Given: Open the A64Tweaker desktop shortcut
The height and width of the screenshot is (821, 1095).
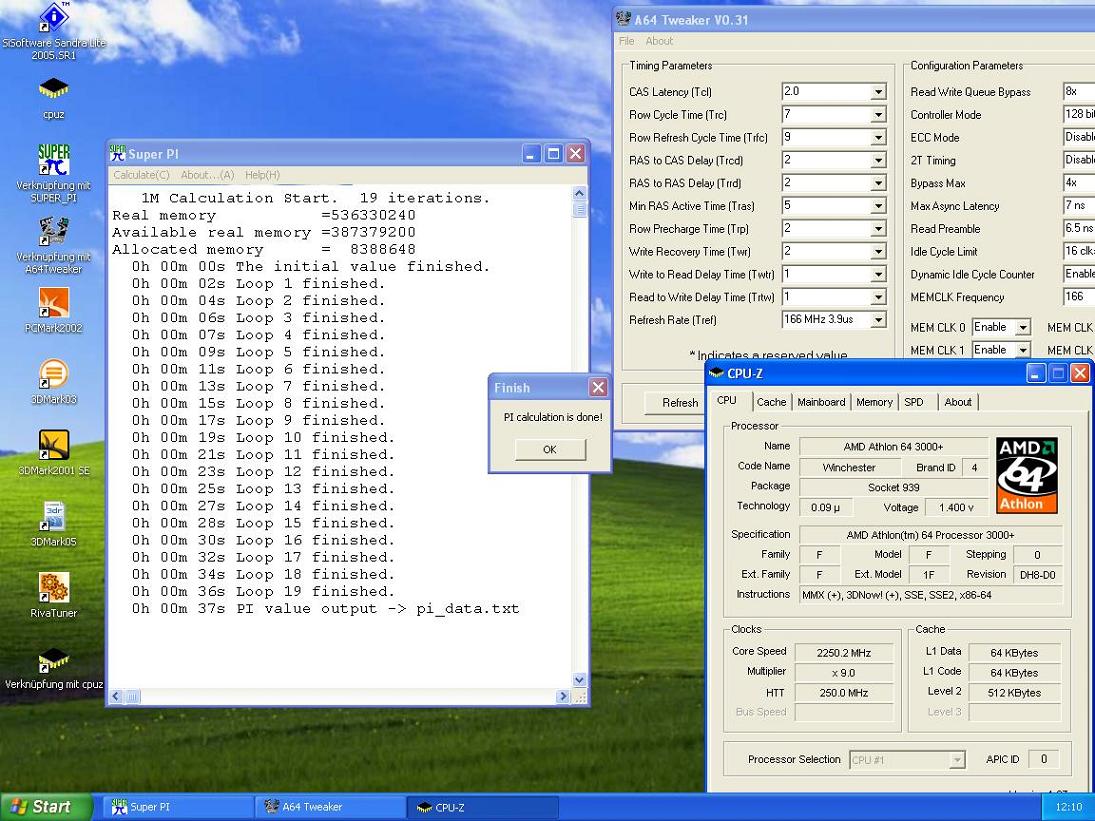Looking at the screenshot, I should coord(53,232).
